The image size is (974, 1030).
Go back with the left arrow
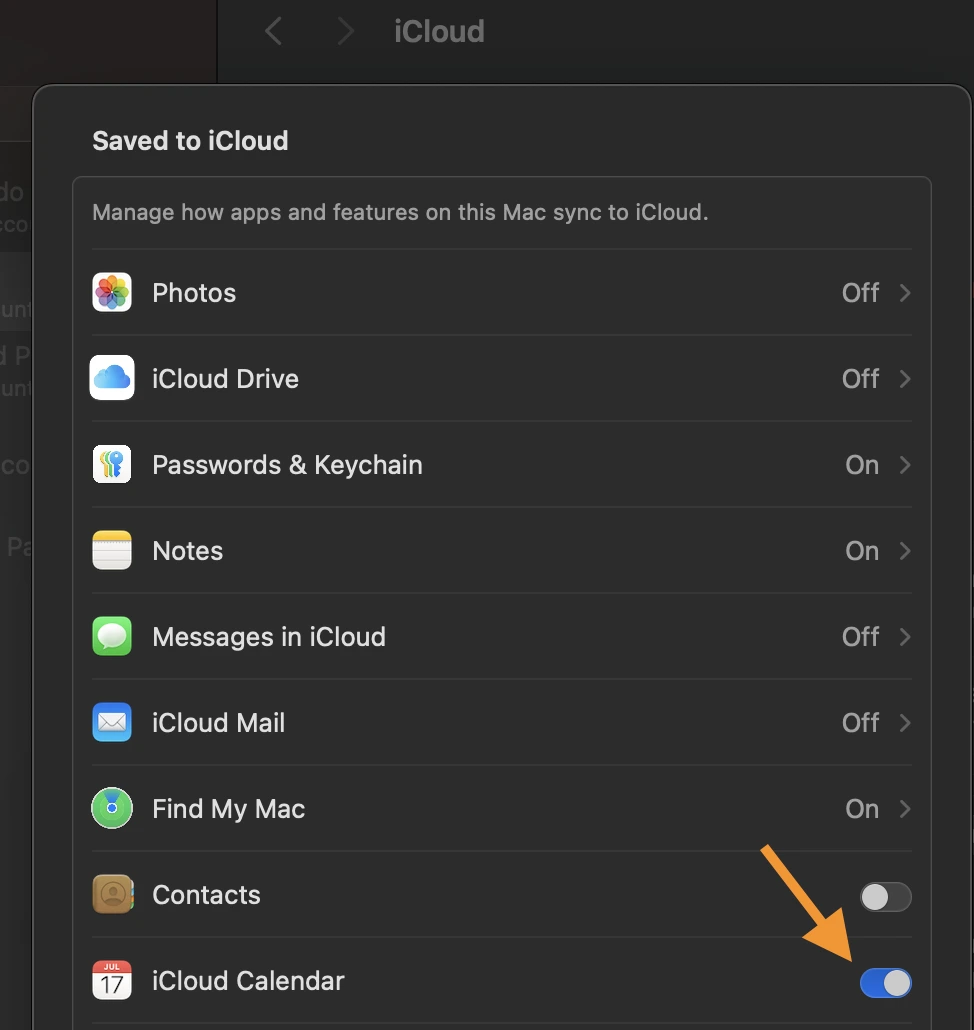pyautogui.click(x=273, y=31)
